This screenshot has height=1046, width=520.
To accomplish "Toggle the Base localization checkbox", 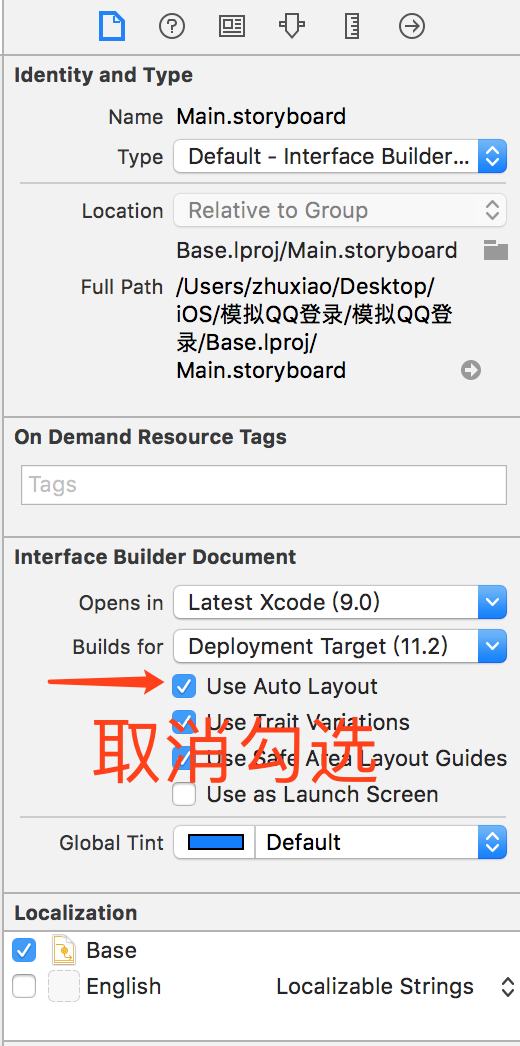I will (x=24, y=950).
